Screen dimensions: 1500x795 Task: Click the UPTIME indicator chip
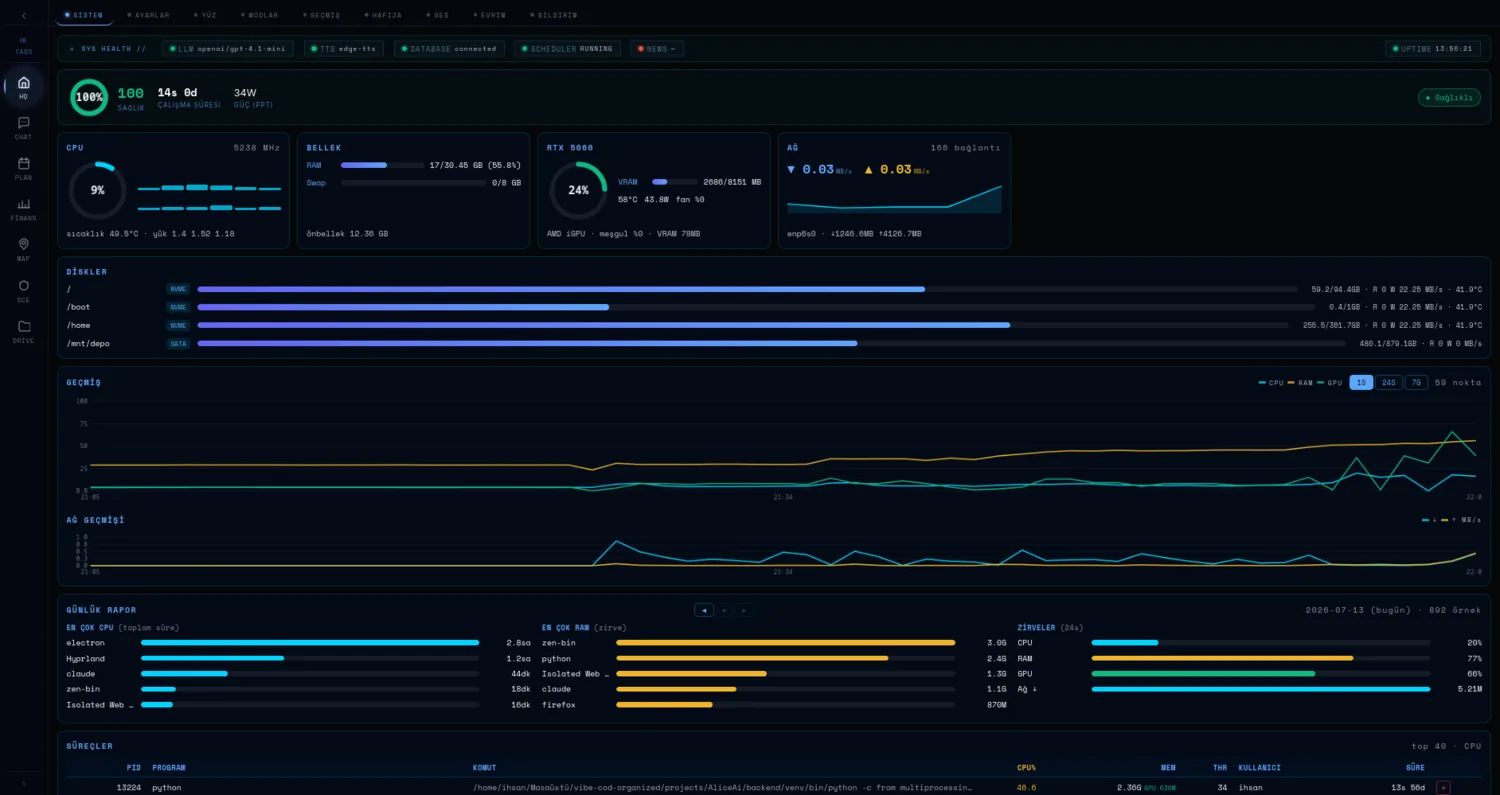(x=1433, y=48)
